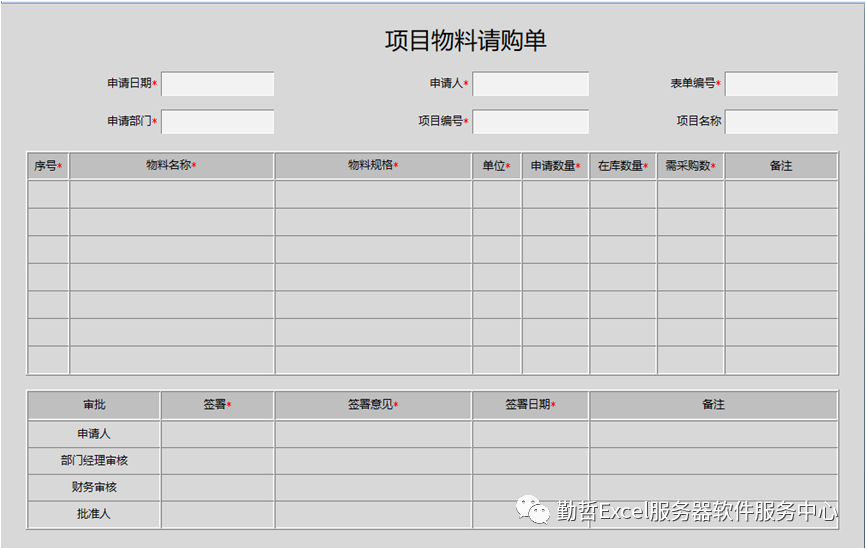Click 签署意见 cell in 部门经理审核 row
This screenshot has width=866, height=549.
(373, 461)
